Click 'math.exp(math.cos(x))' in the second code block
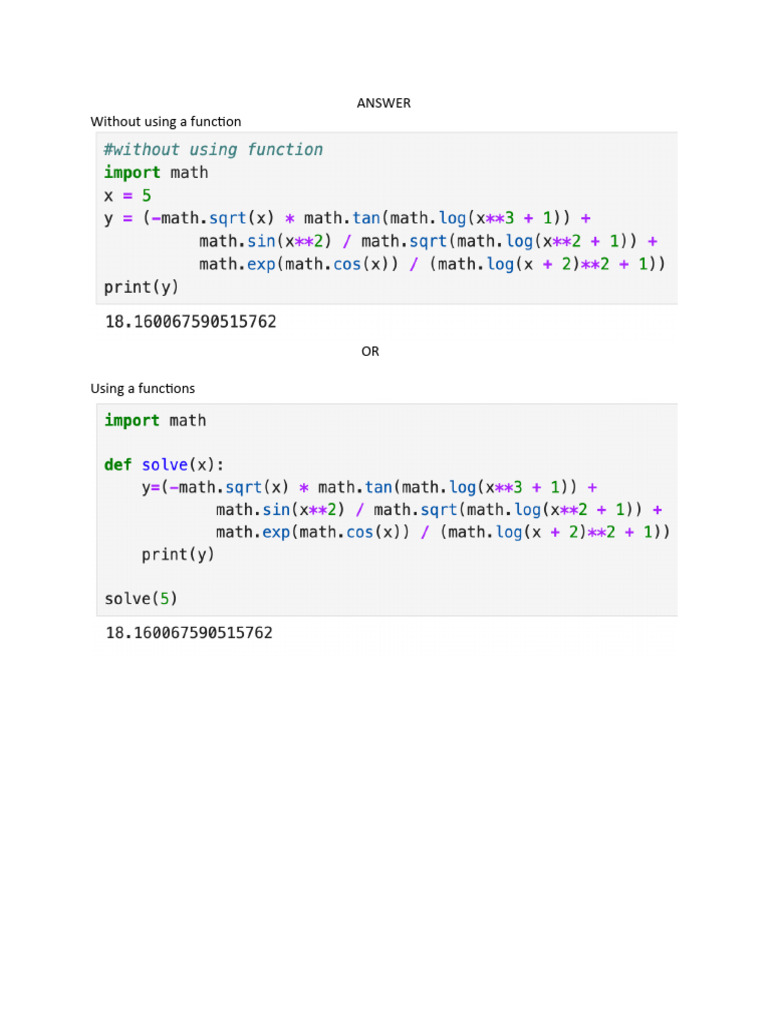The height and width of the screenshot is (1024, 768). (313, 532)
